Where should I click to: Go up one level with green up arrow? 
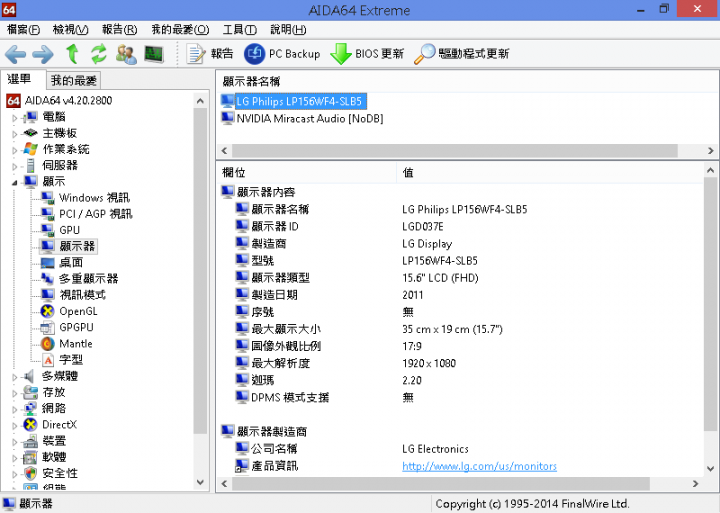pos(72,54)
